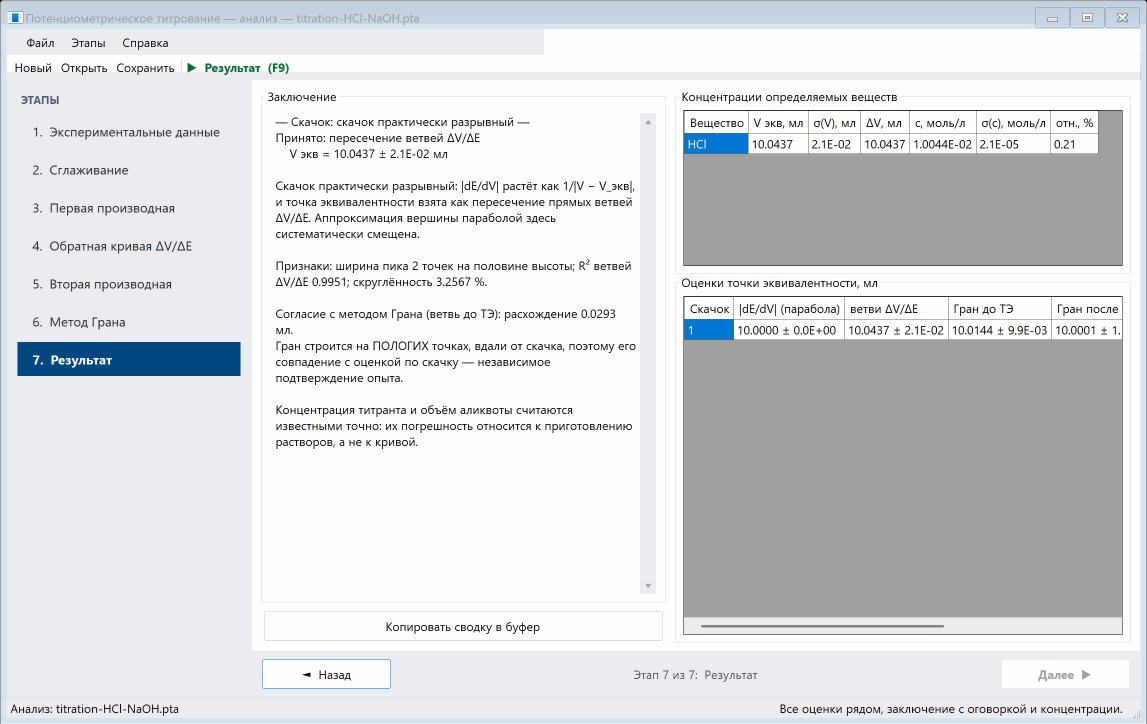Open the Файл menu

click(40, 43)
